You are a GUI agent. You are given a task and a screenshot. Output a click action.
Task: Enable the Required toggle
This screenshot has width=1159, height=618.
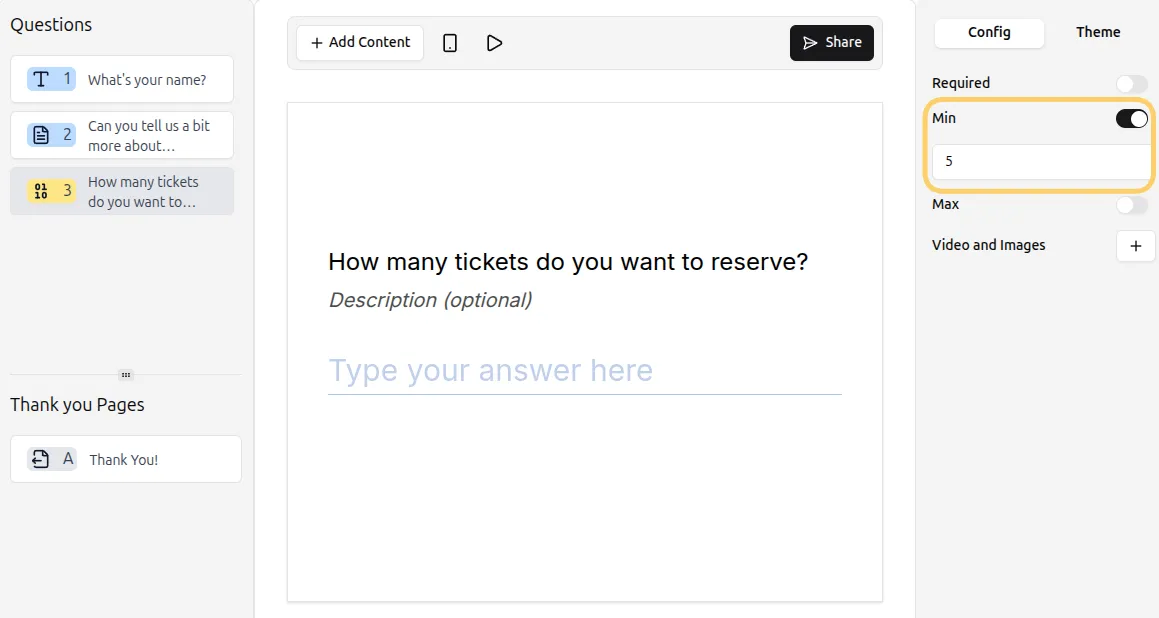(x=1132, y=84)
